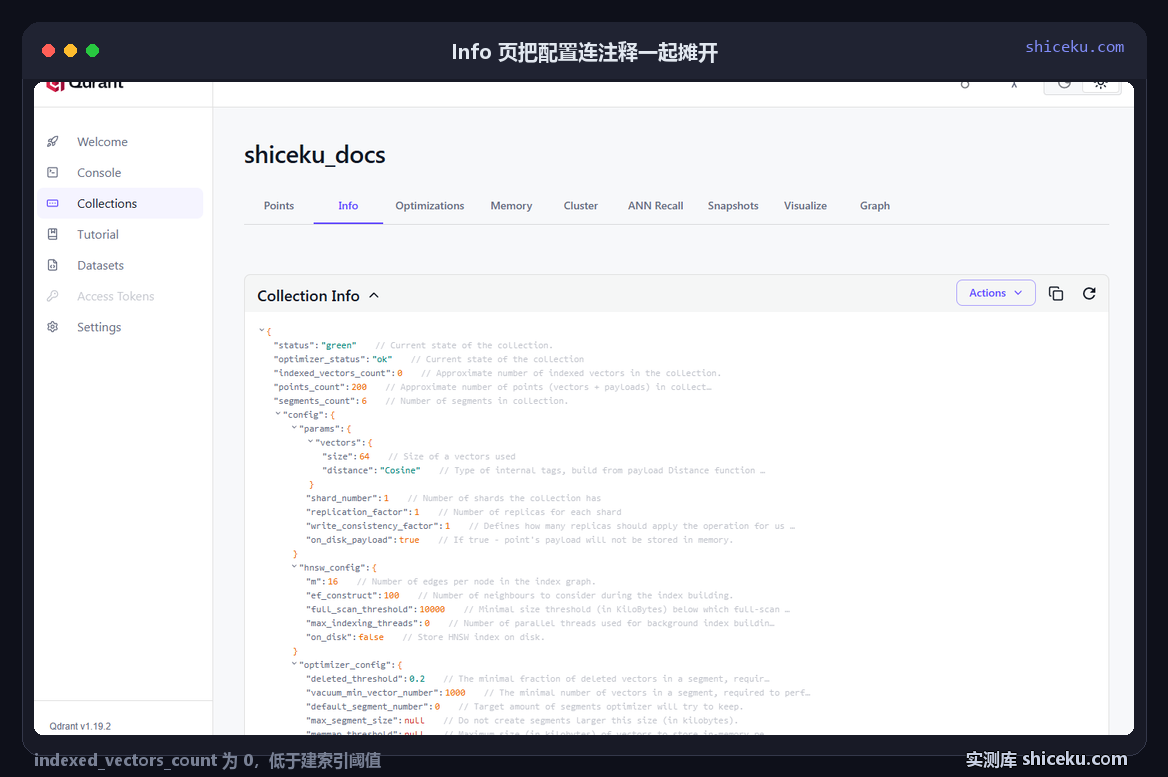Open Console via its terminal icon

pyautogui.click(x=52, y=172)
